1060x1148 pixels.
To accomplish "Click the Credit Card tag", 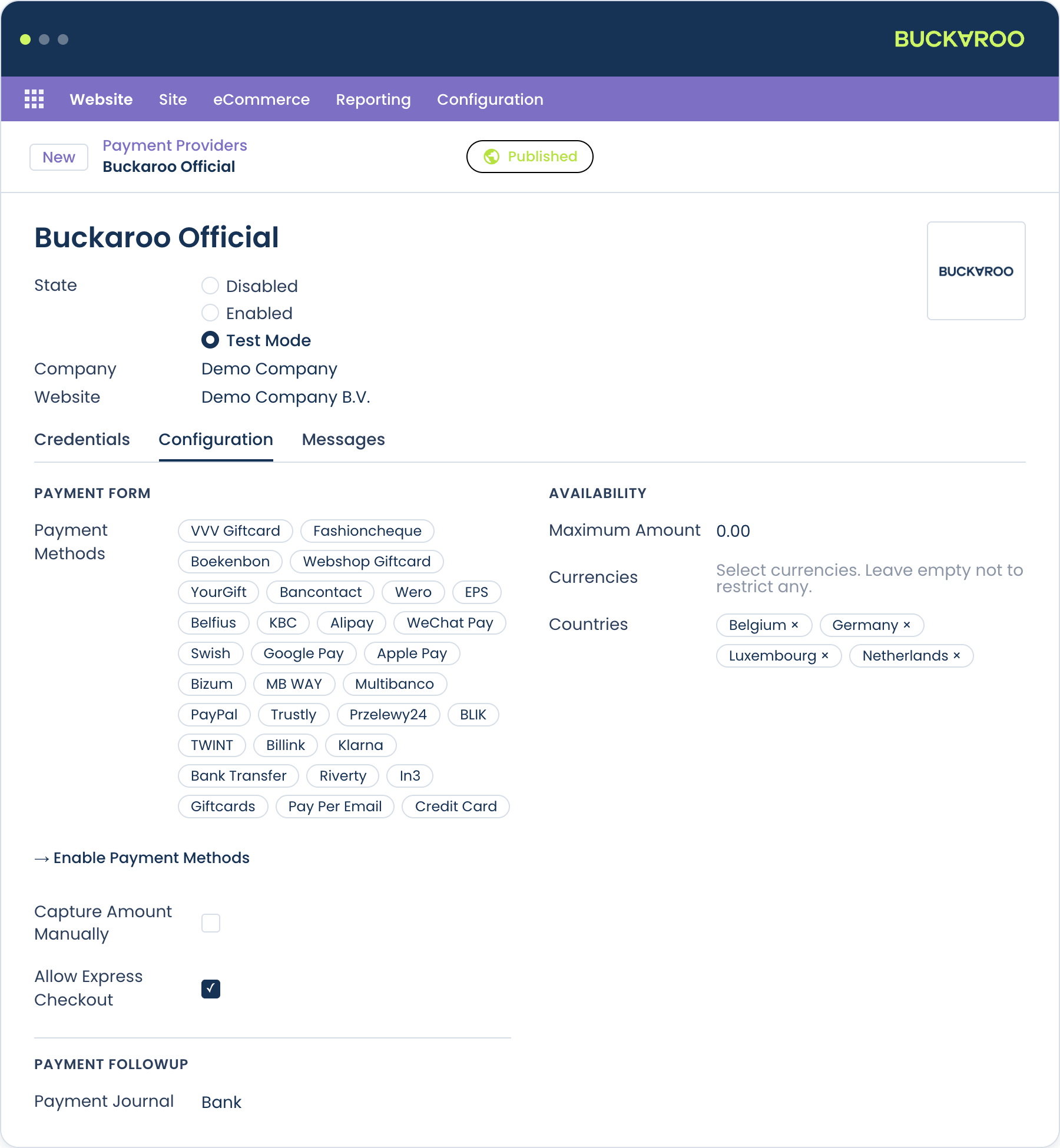I will [x=456, y=807].
